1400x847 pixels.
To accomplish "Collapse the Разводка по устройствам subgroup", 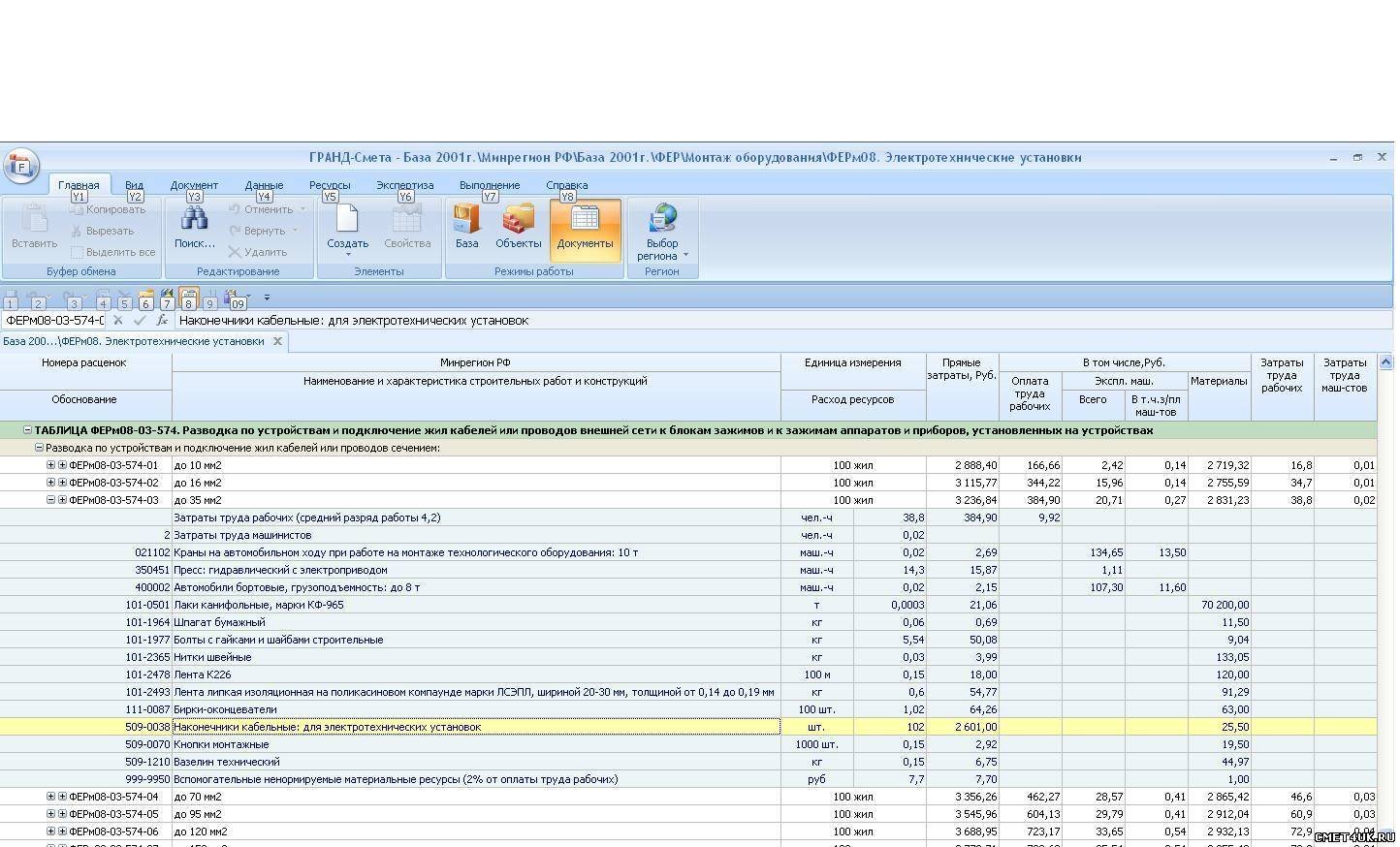I will click(x=39, y=448).
